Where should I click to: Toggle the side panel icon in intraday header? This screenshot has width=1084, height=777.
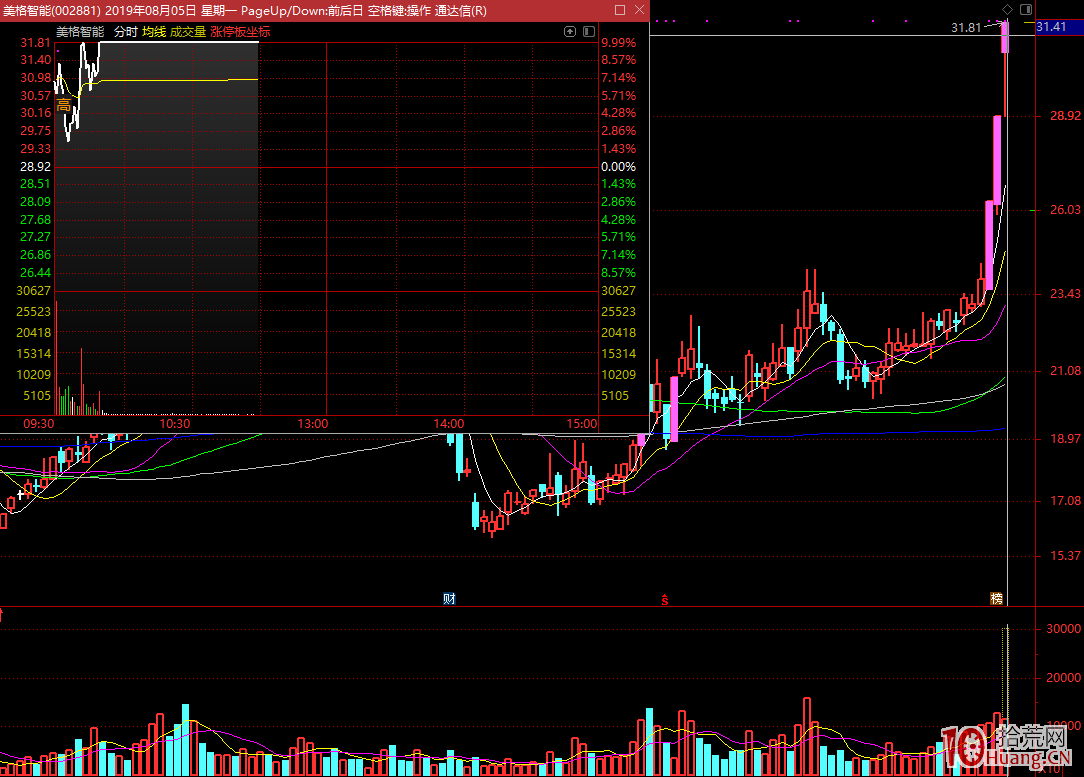pos(587,31)
